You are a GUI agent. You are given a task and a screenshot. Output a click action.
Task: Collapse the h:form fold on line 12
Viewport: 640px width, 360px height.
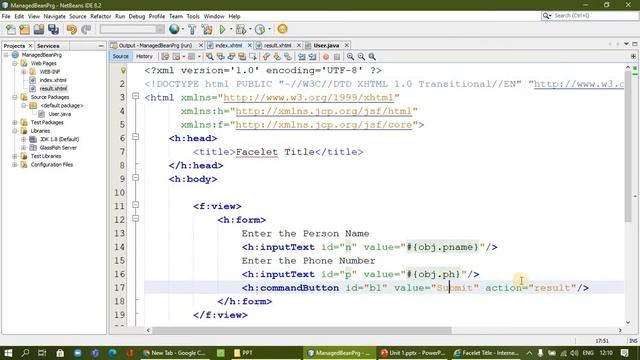coord(136,219)
